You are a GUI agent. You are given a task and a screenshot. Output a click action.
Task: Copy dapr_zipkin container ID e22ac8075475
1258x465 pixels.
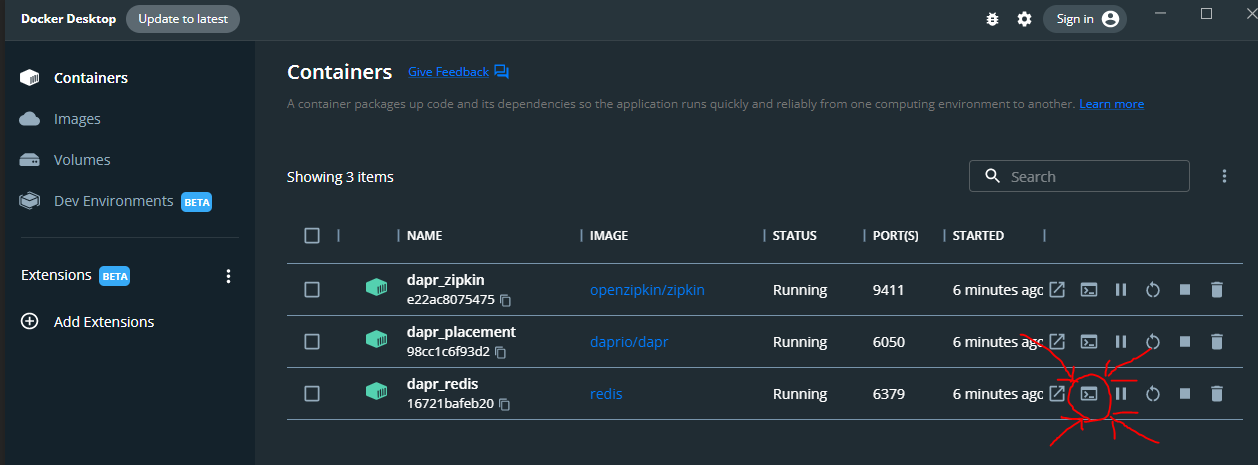506,300
